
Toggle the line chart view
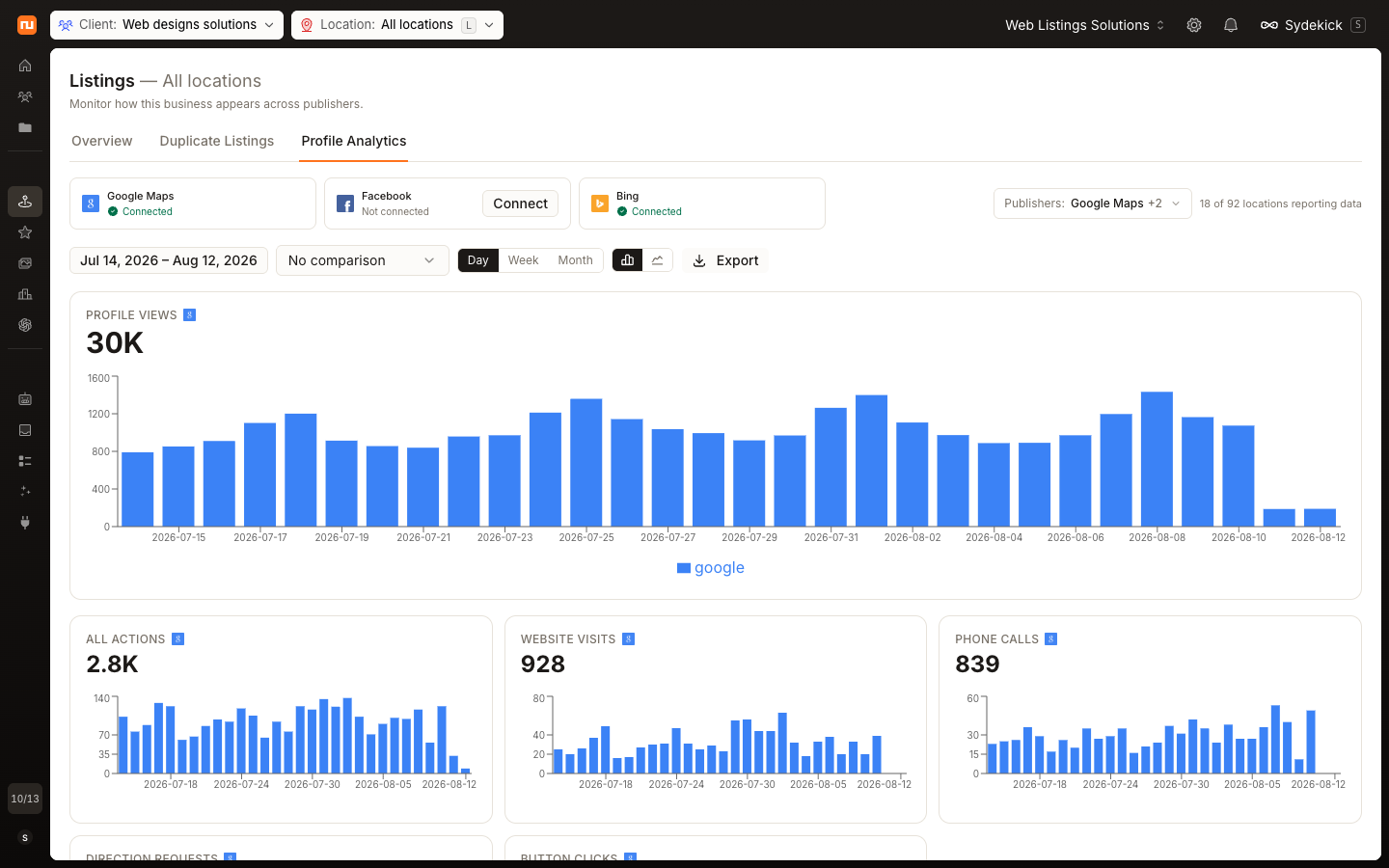point(658,260)
